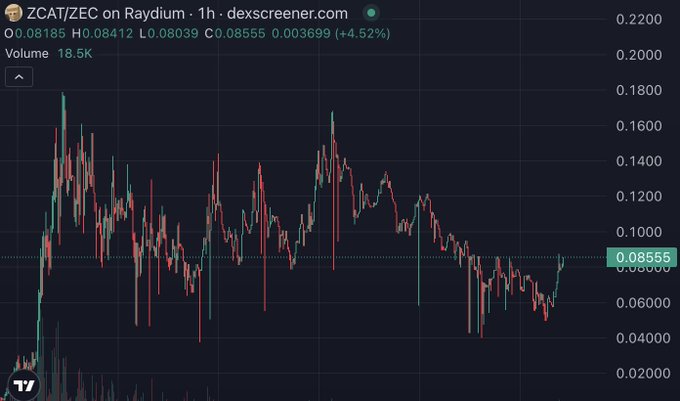Click the change value 0.003699 (+4.52%)

[331, 33]
